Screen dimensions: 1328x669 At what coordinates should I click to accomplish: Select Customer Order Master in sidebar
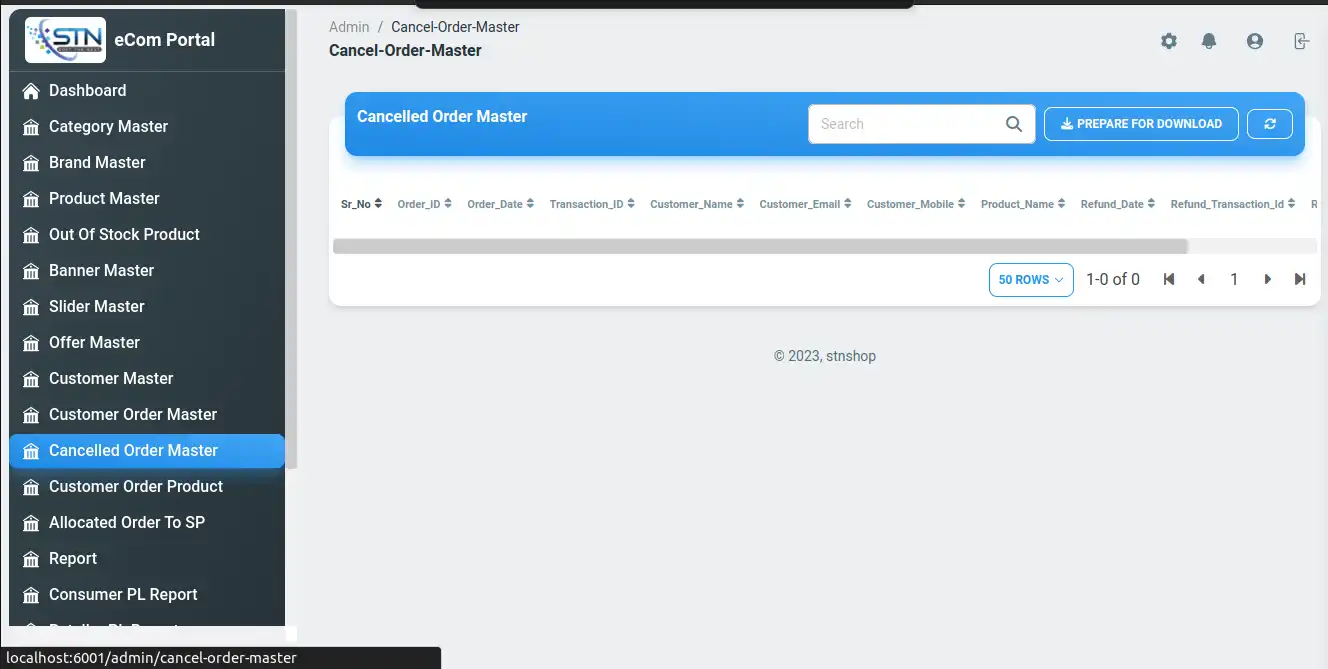[133, 414]
